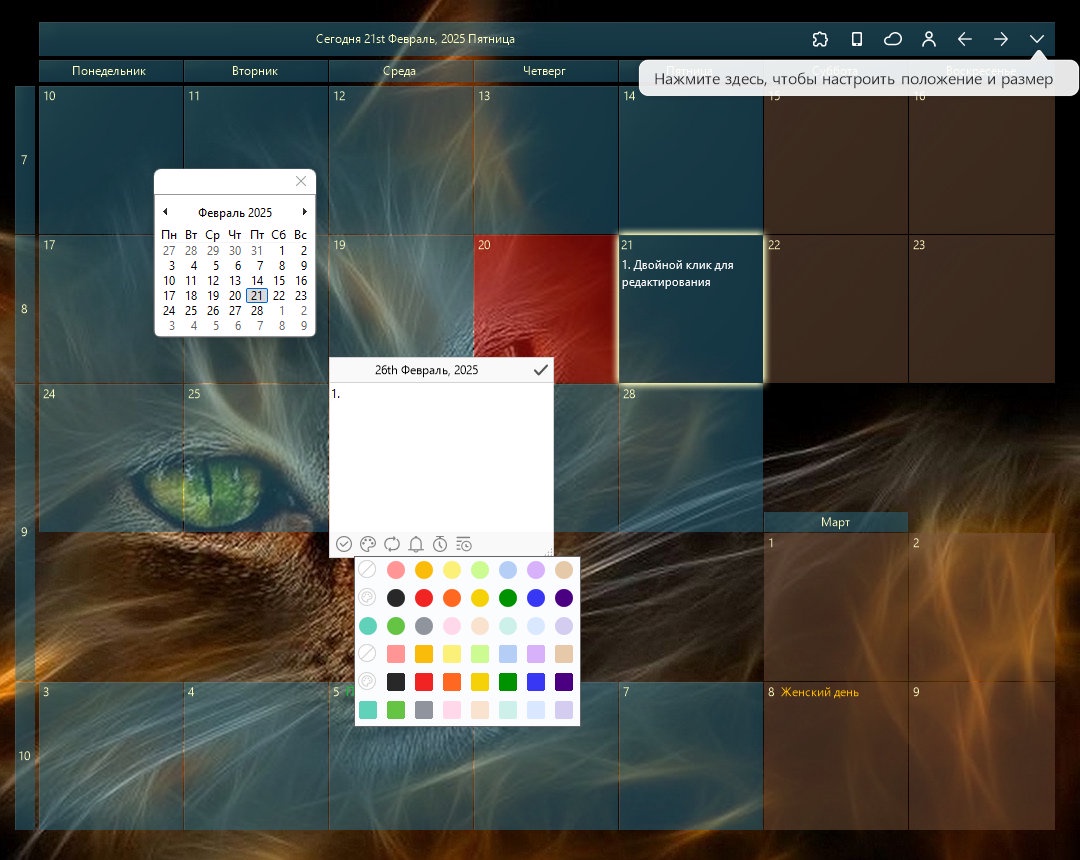The width and height of the screenshot is (1080, 860).
Task: Select day 26 in the mini calendar
Action: click(x=213, y=311)
